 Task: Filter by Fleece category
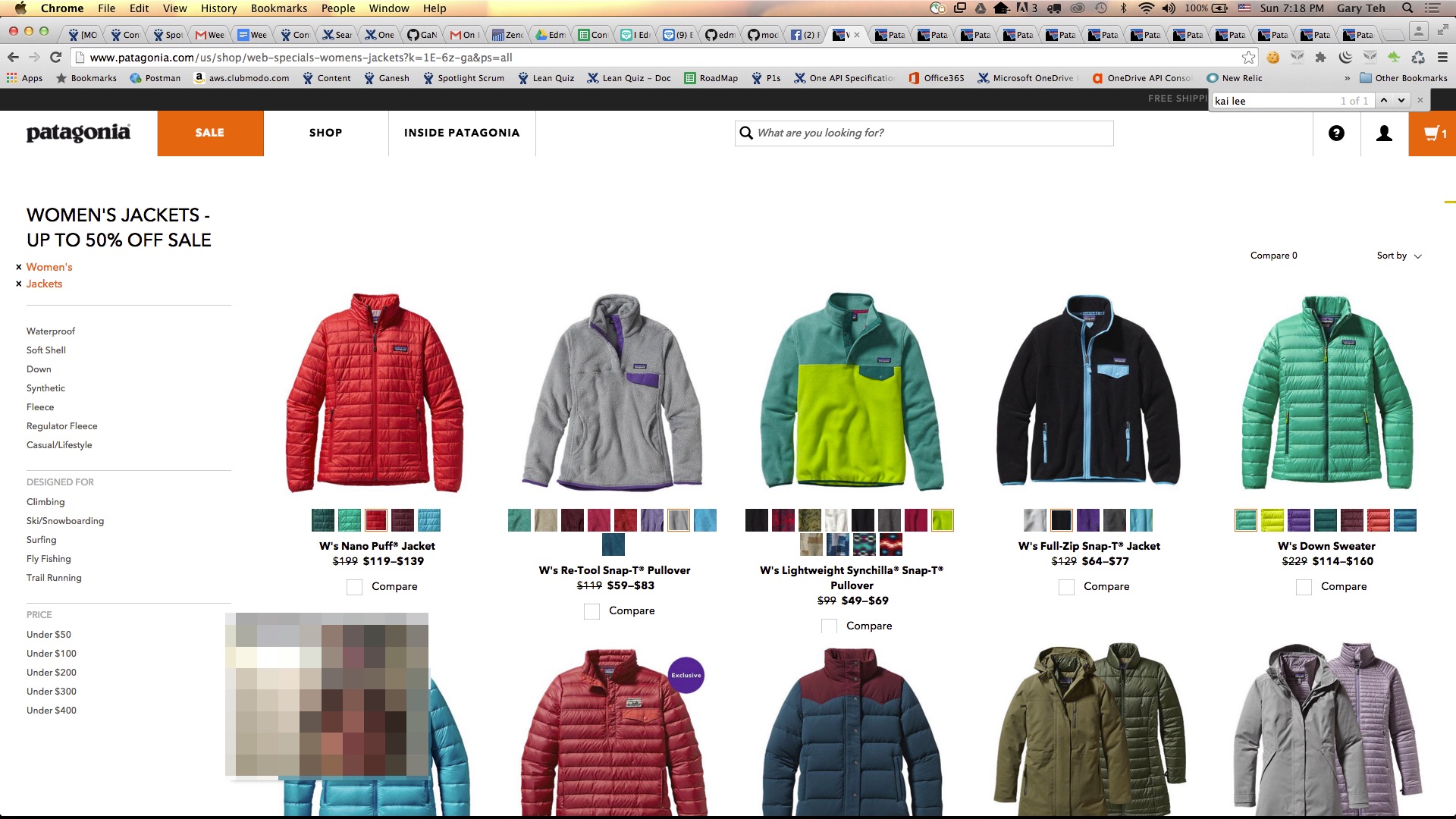[x=40, y=407]
